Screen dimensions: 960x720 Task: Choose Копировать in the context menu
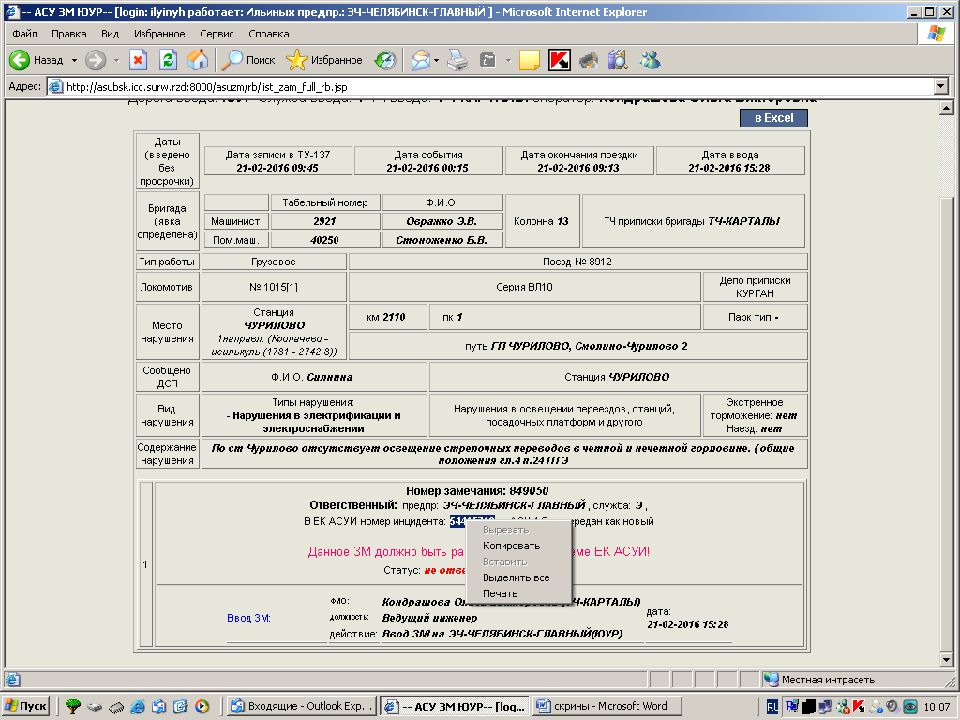pos(518,546)
